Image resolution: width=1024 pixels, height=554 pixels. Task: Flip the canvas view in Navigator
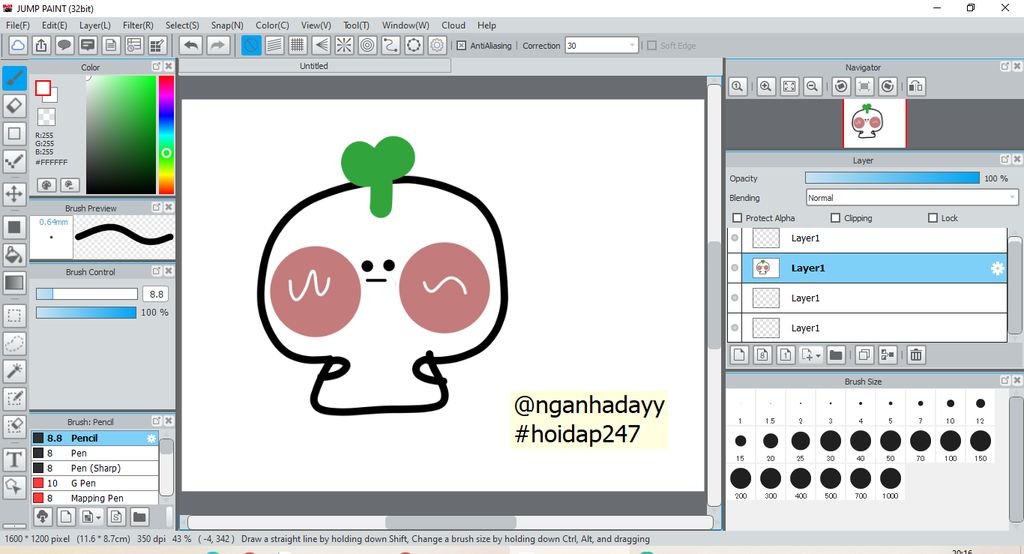point(916,86)
